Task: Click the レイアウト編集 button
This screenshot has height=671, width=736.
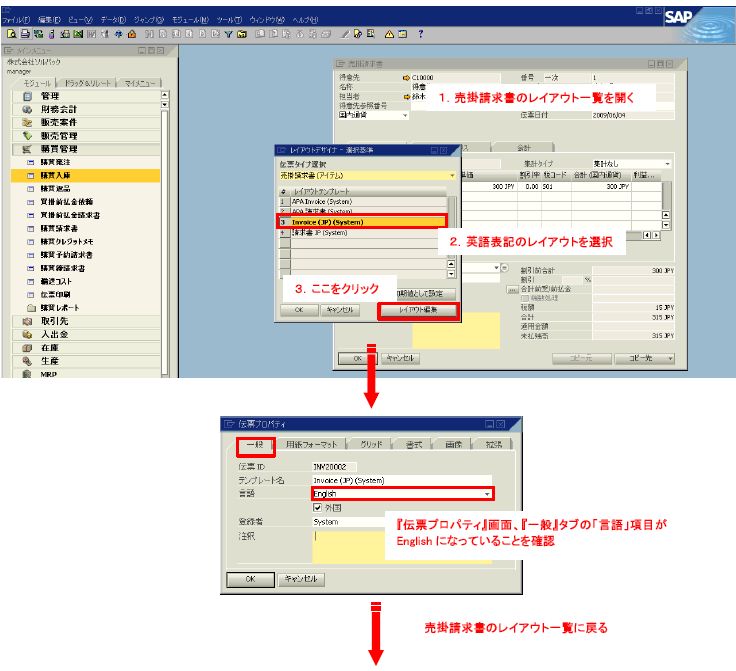Action: tap(418, 310)
